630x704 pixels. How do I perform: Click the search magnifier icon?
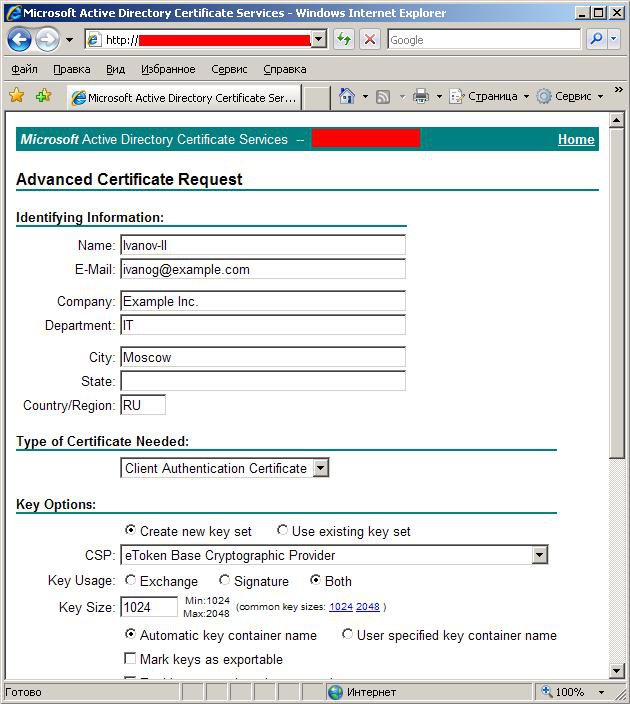click(x=597, y=40)
